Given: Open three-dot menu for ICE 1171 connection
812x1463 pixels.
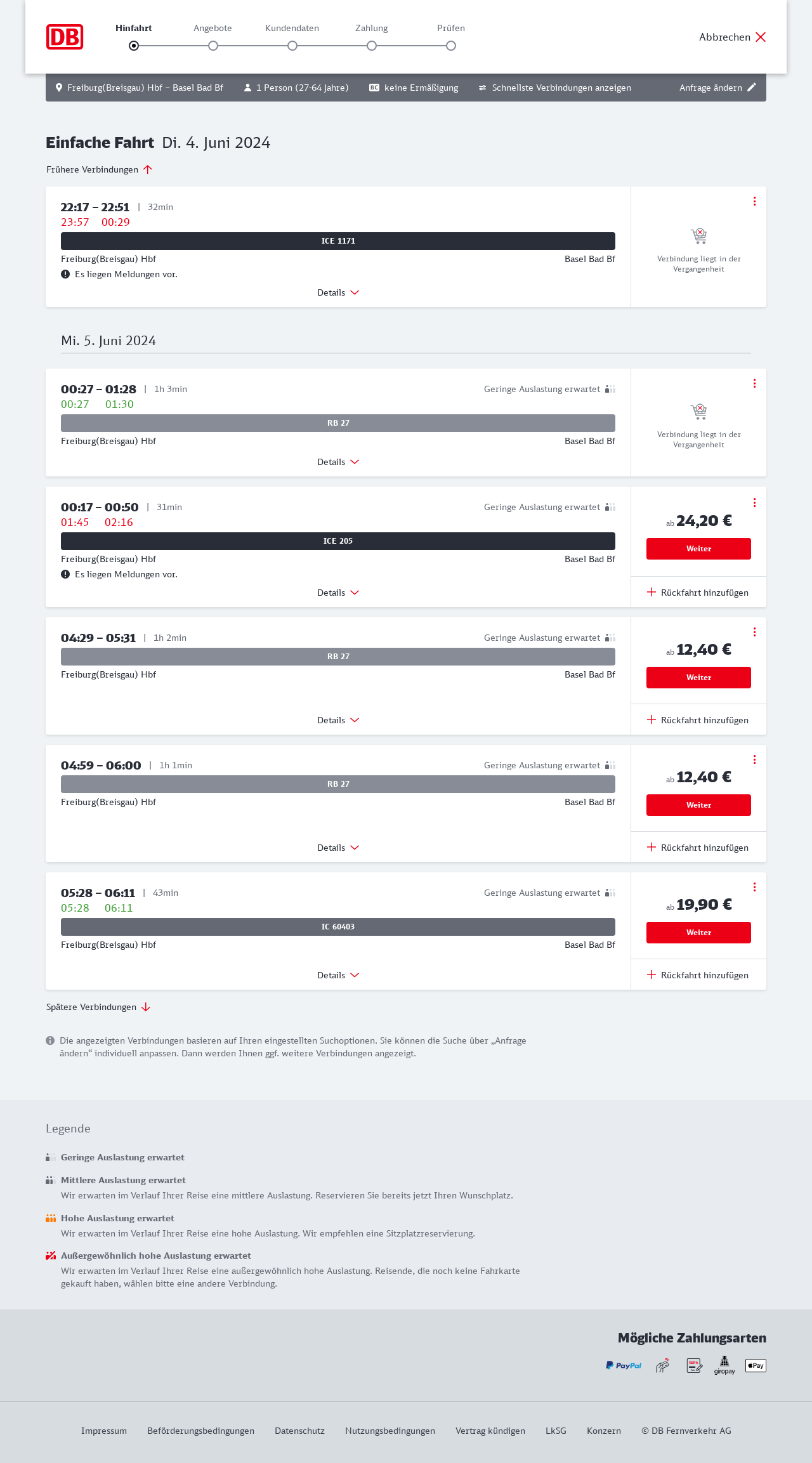Looking at the screenshot, I should [754, 201].
